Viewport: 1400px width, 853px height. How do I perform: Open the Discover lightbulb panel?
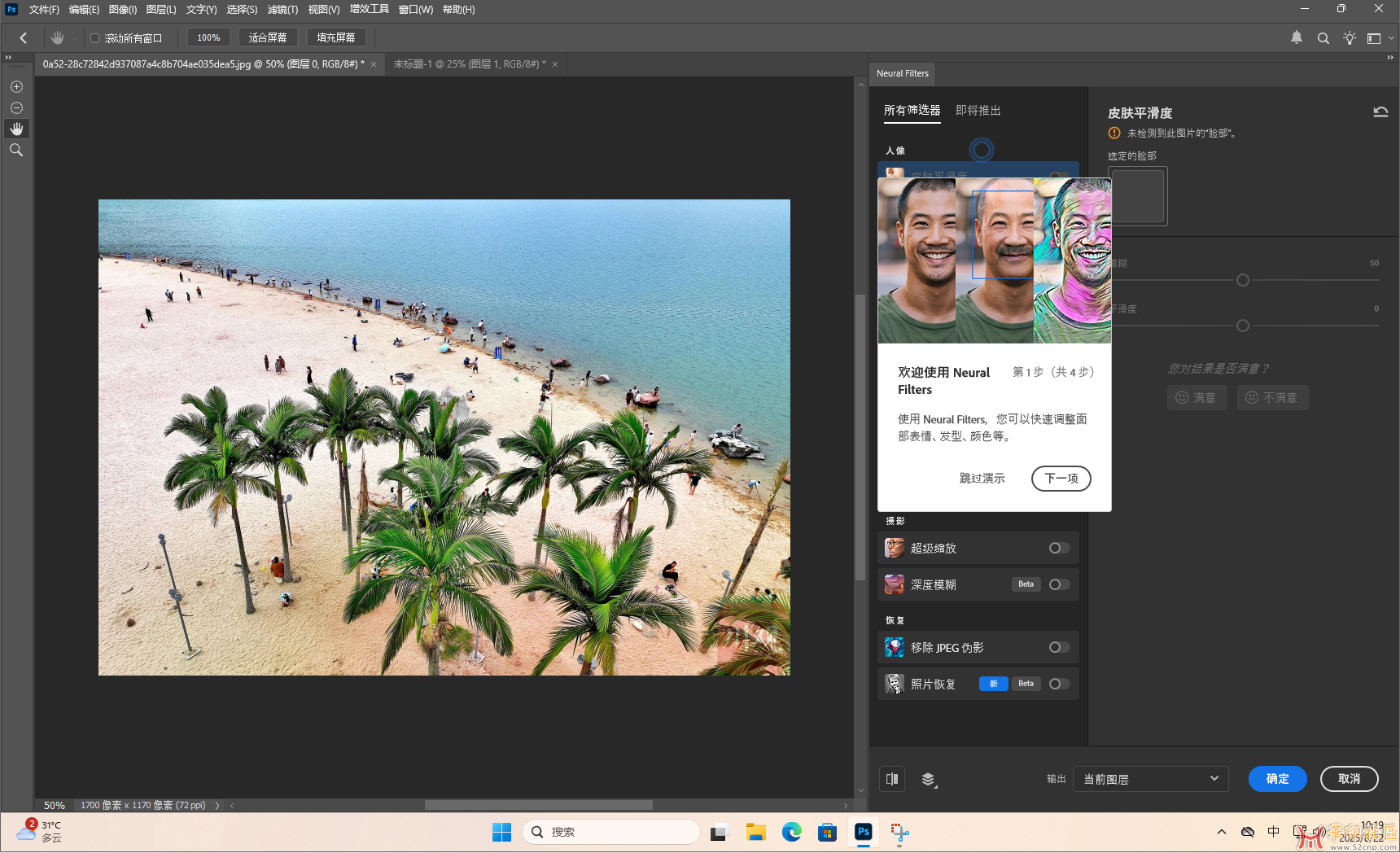point(1350,37)
